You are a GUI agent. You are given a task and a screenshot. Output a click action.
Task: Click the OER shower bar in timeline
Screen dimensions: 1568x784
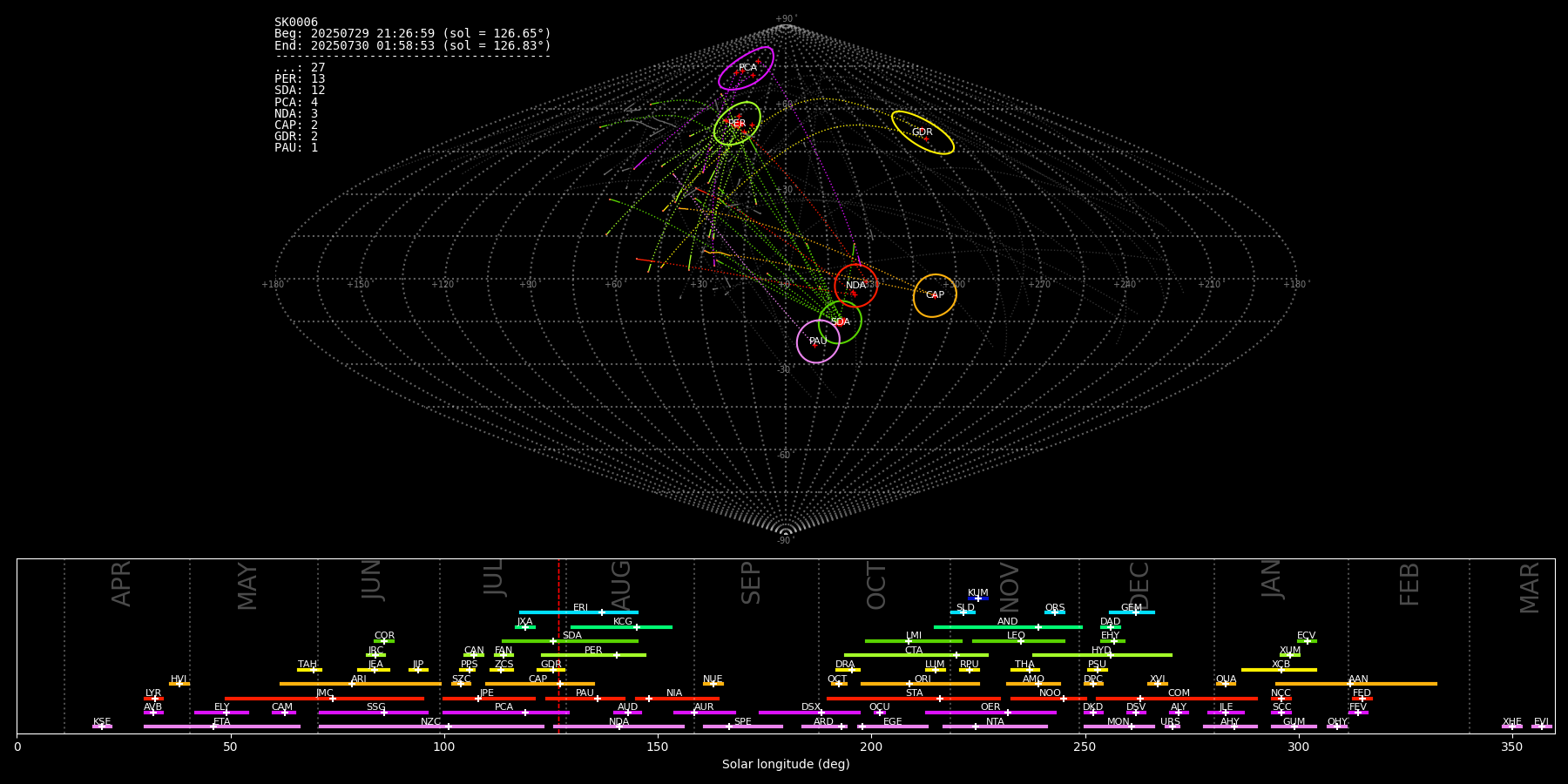(x=990, y=713)
